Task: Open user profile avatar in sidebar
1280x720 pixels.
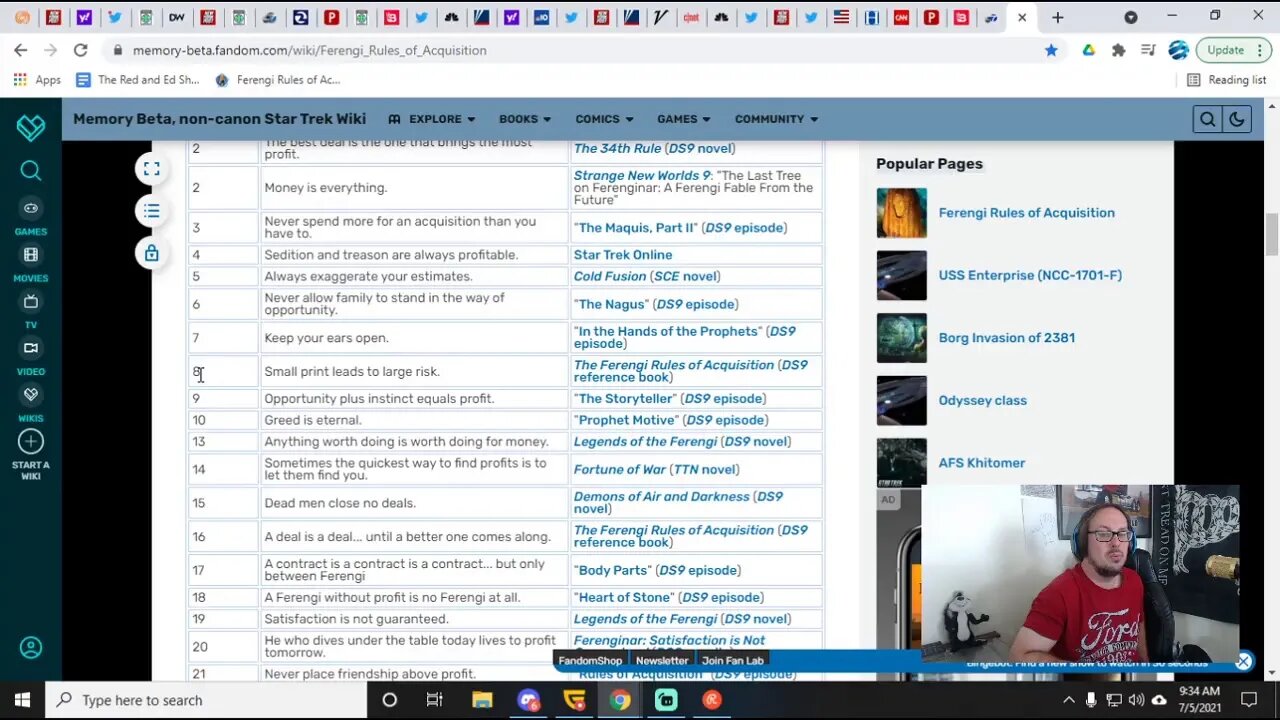Action: (31, 648)
